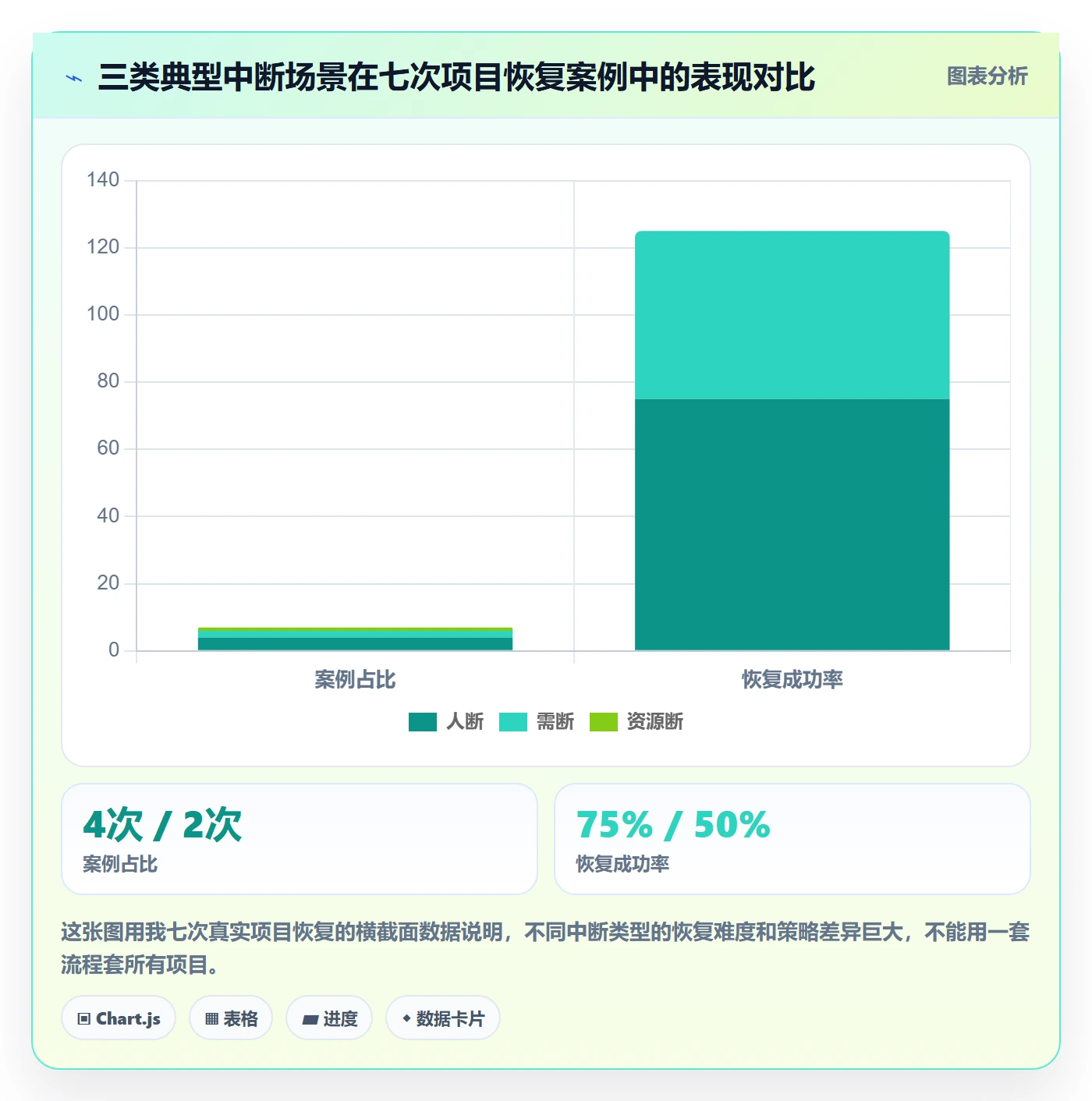
Task: Click the 图表分析 label in the header
Action: 987,76
